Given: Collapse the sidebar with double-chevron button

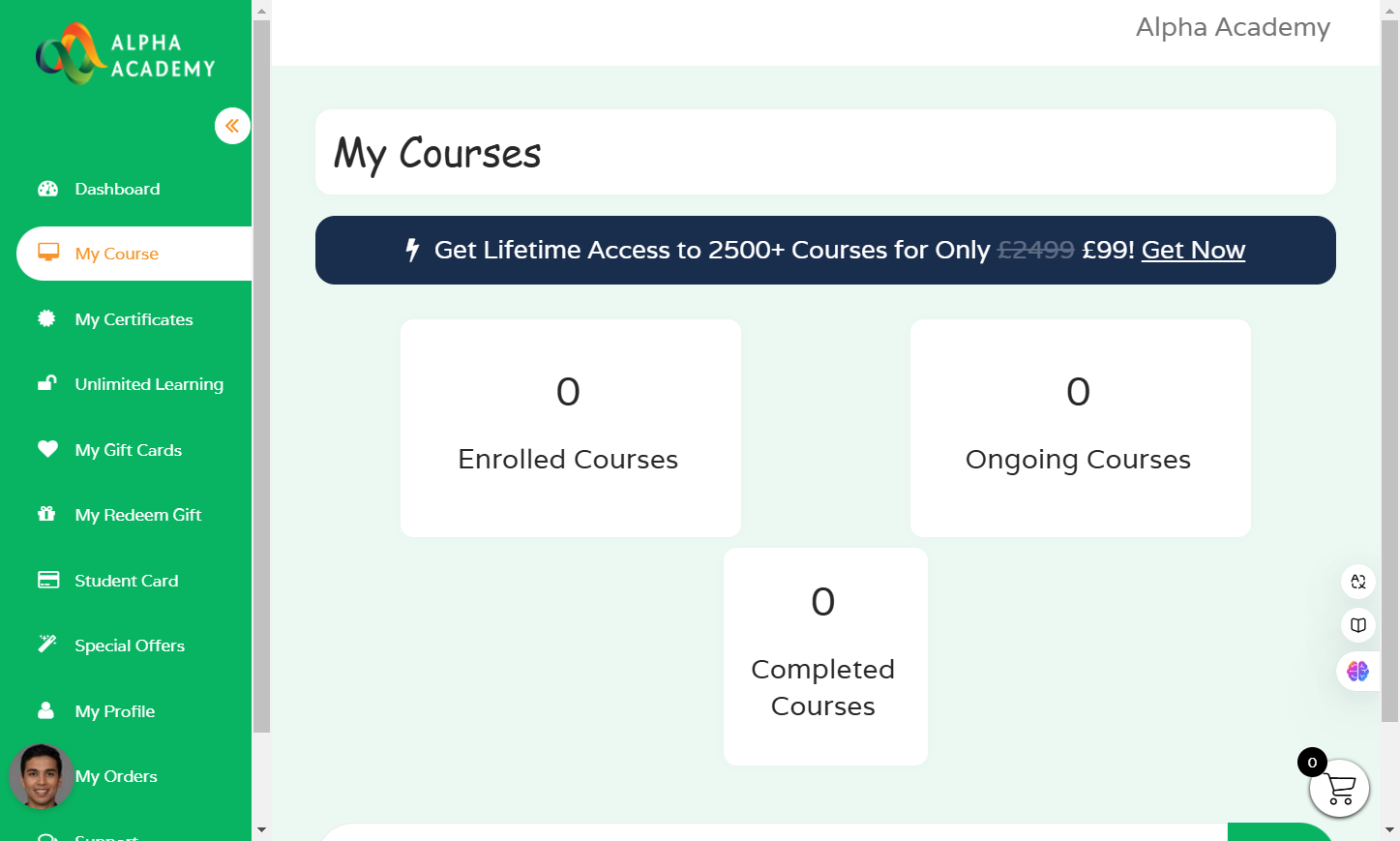Looking at the screenshot, I should [232, 126].
